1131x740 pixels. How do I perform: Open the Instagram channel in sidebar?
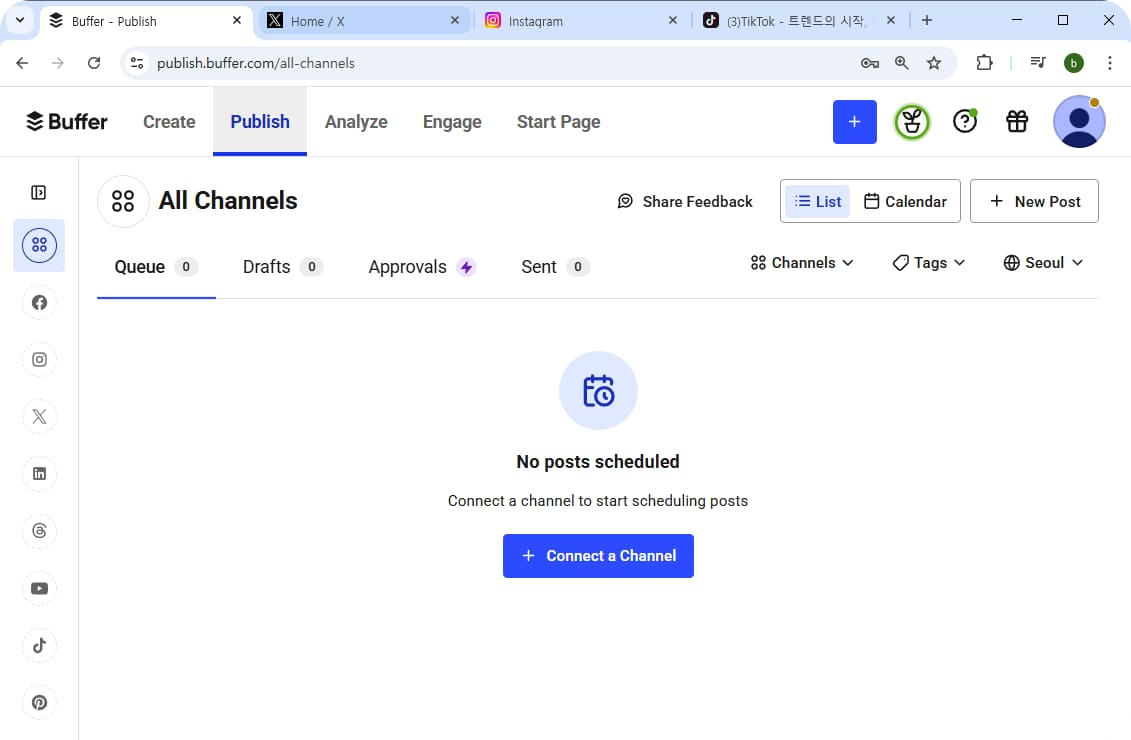click(39, 360)
